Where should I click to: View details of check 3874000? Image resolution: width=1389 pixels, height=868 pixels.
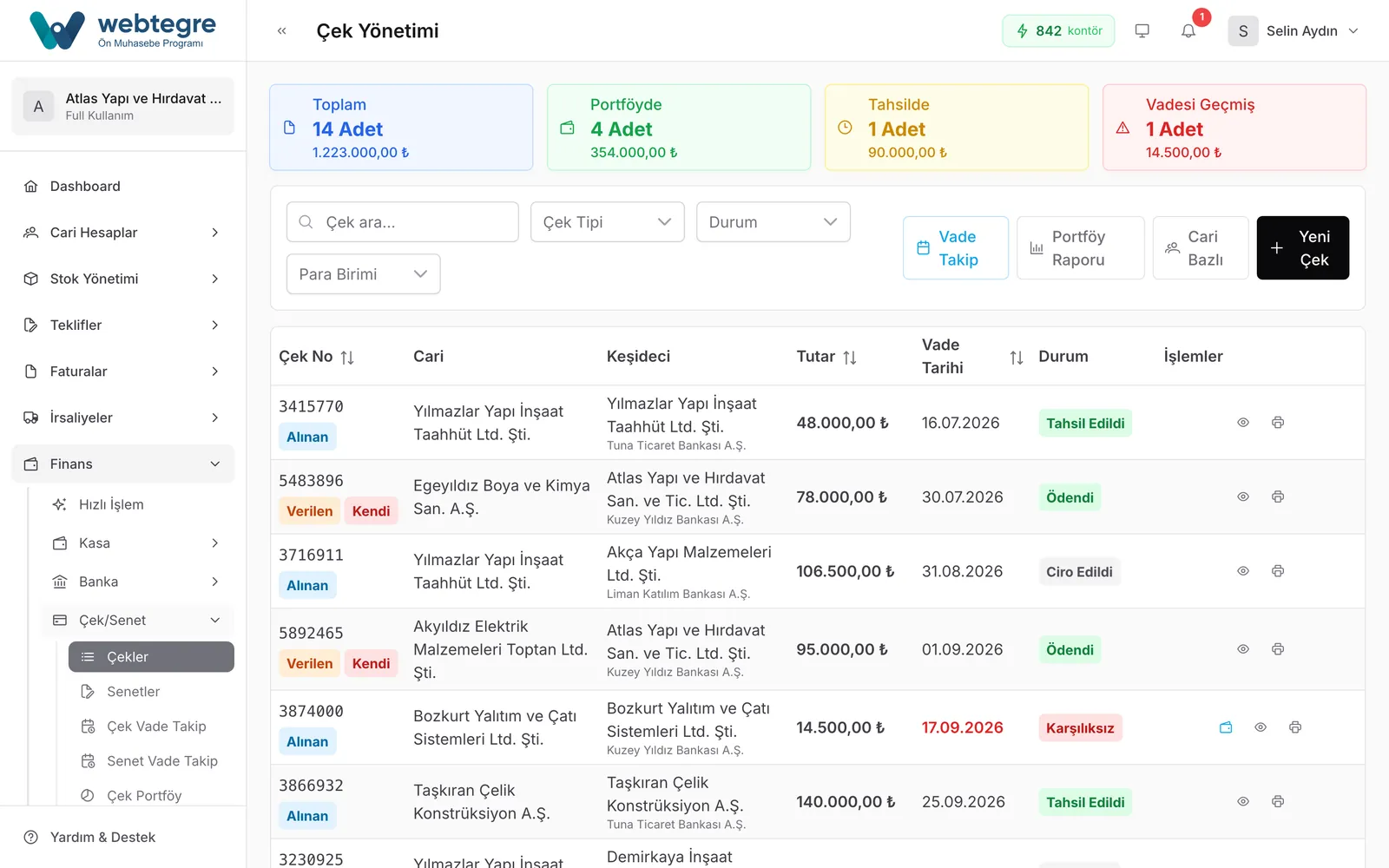pos(1261,727)
